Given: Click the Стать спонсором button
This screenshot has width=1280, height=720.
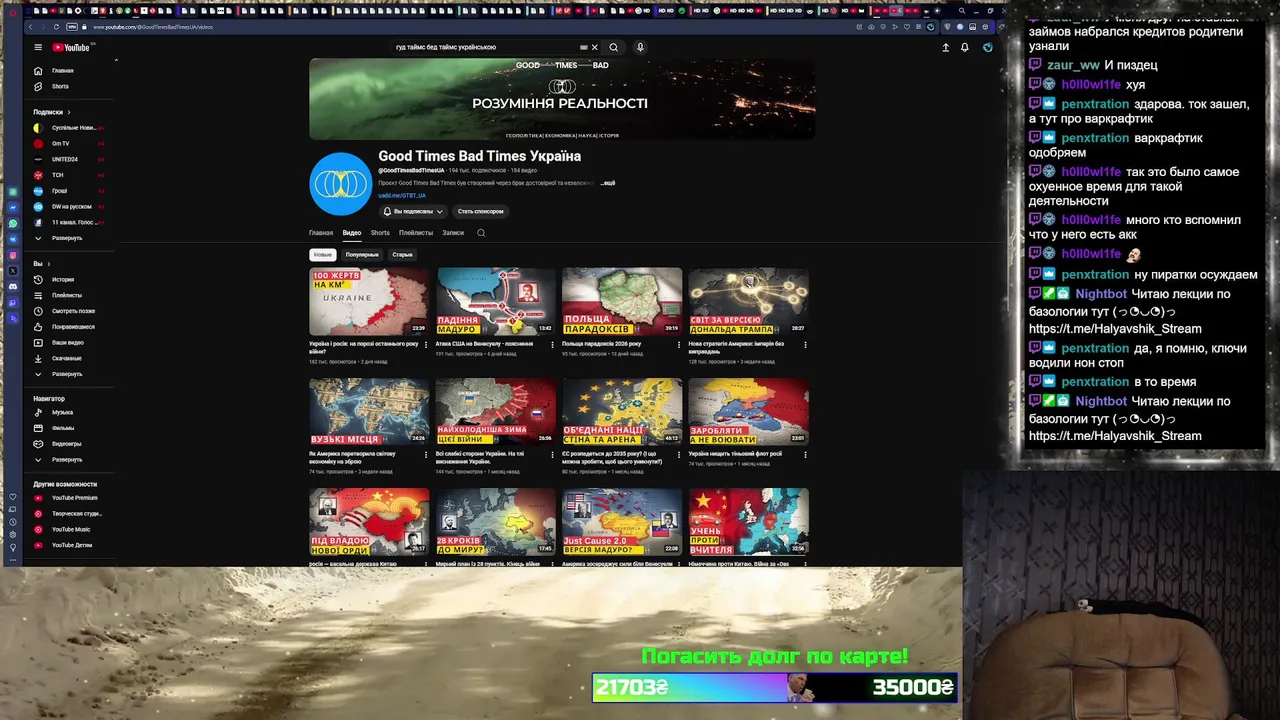Looking at the screenshot, I should pos(481,212).
